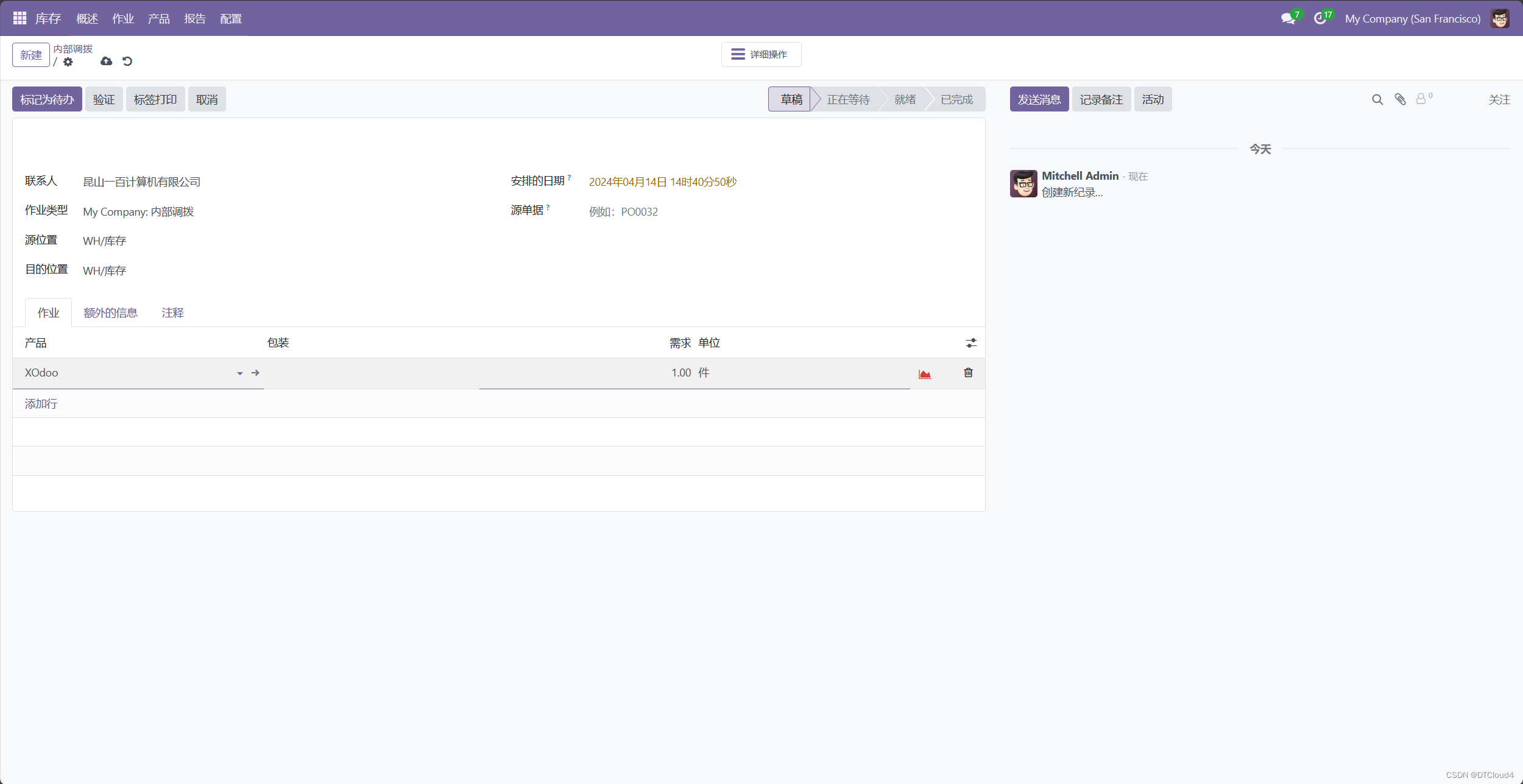Open the activities clock icon
Viewport: 1523px width, 784px height.
tap(1320, 18)
